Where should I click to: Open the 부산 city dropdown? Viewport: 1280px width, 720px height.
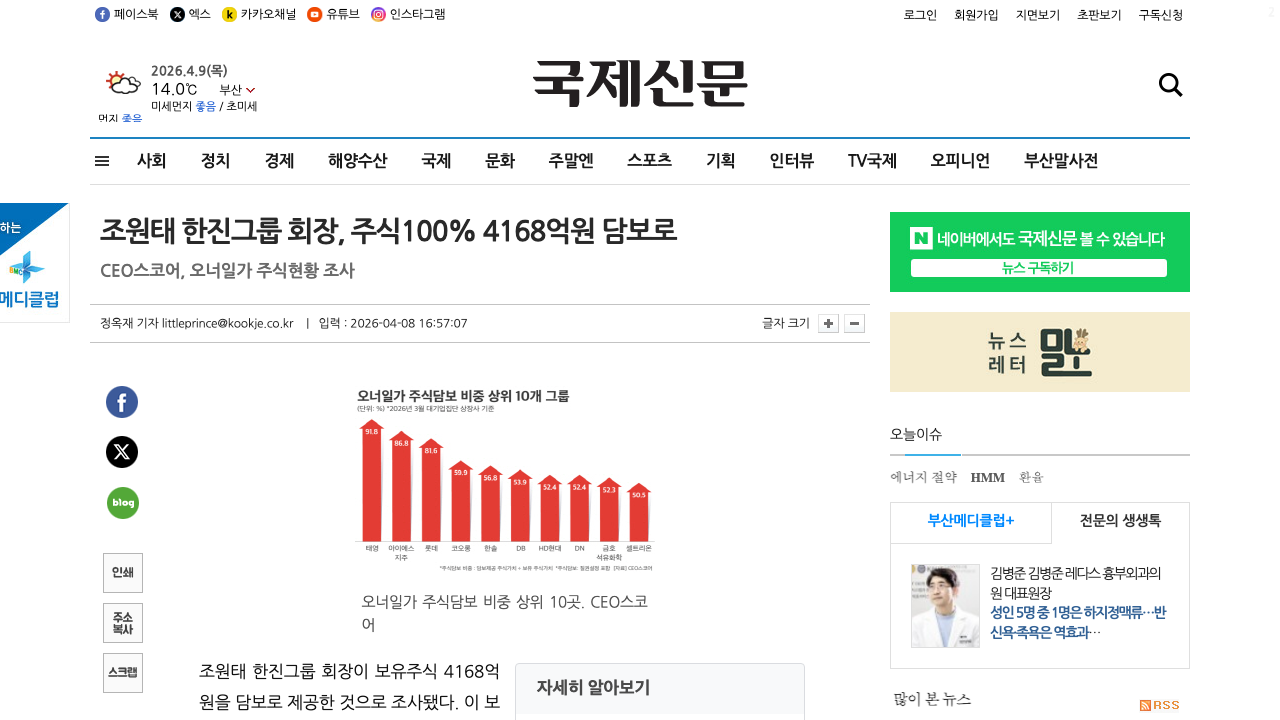click(x=237, y=90)
